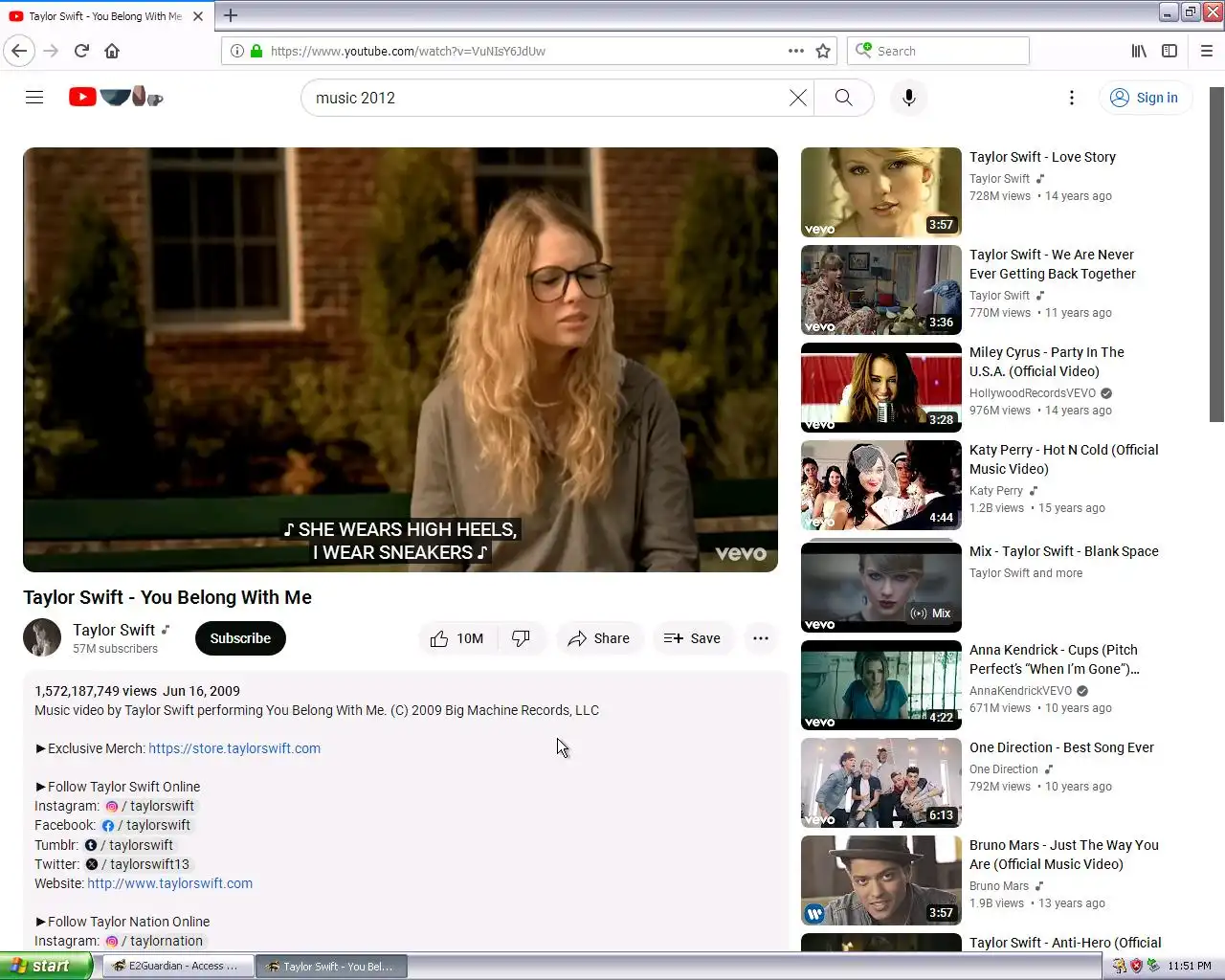This screenshot has height=980, width=1225.
Task: Pause the video by clicking the player
Action: click(x=400, y=360)
